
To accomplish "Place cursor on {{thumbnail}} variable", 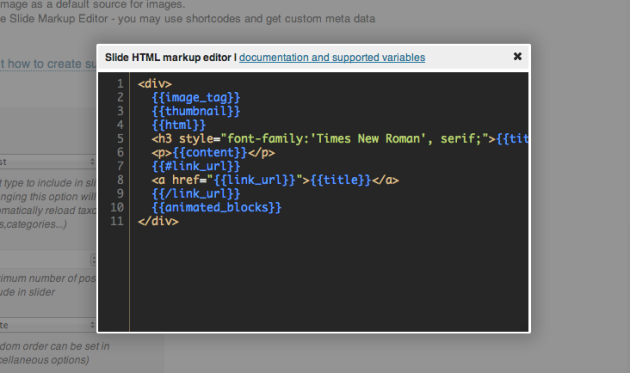I will (x=196, y=111).
